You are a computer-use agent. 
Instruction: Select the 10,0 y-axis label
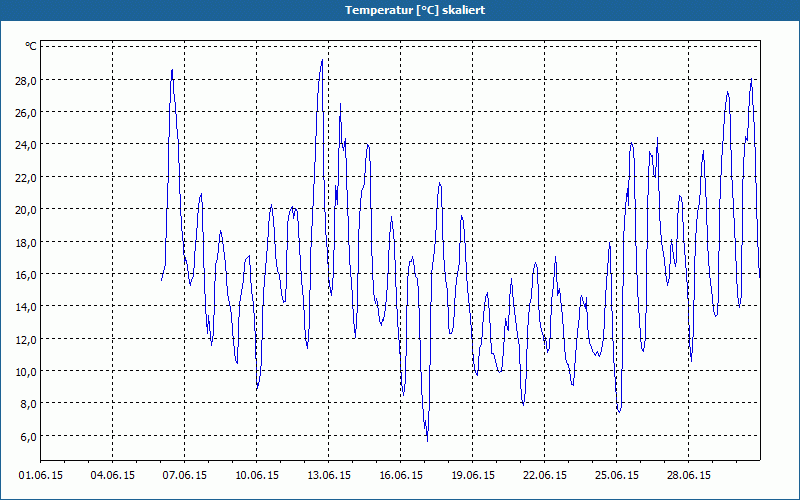[26, 372]
